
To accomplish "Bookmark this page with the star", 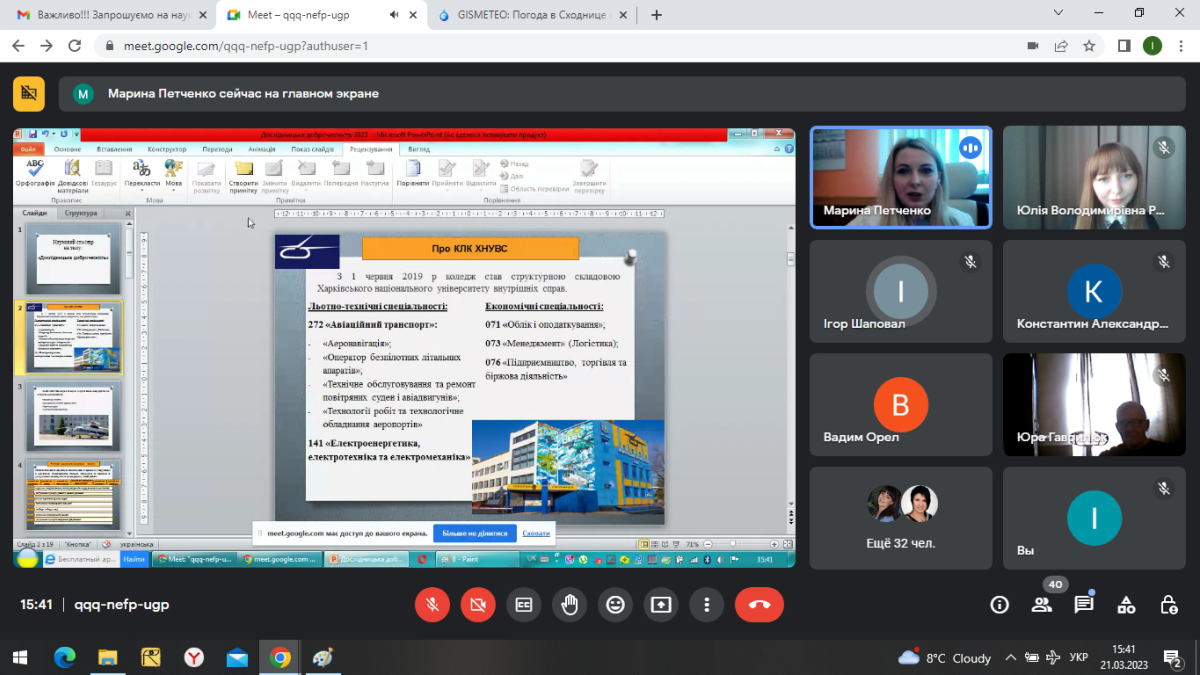I will click(1089, 46).
